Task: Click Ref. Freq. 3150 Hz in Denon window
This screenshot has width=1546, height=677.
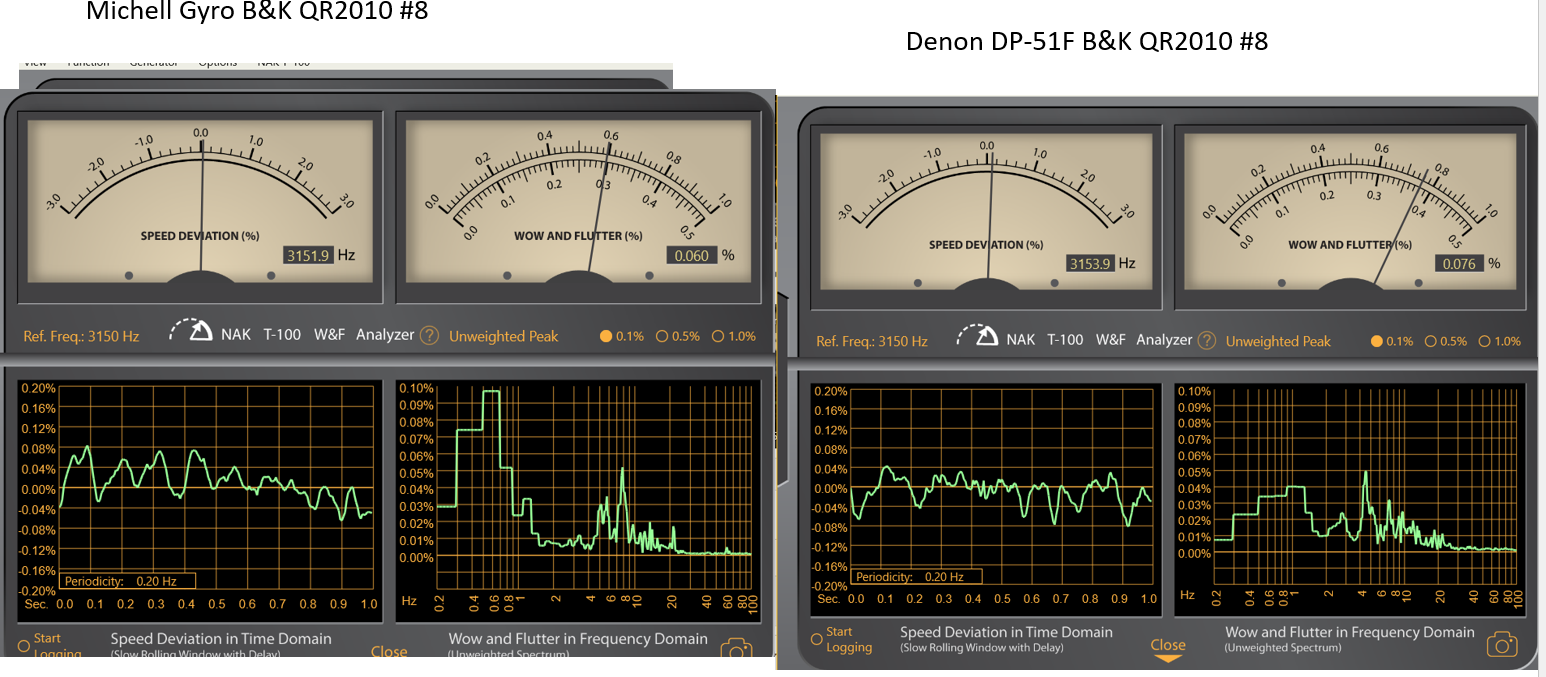Action: click(x=872, y=341)
